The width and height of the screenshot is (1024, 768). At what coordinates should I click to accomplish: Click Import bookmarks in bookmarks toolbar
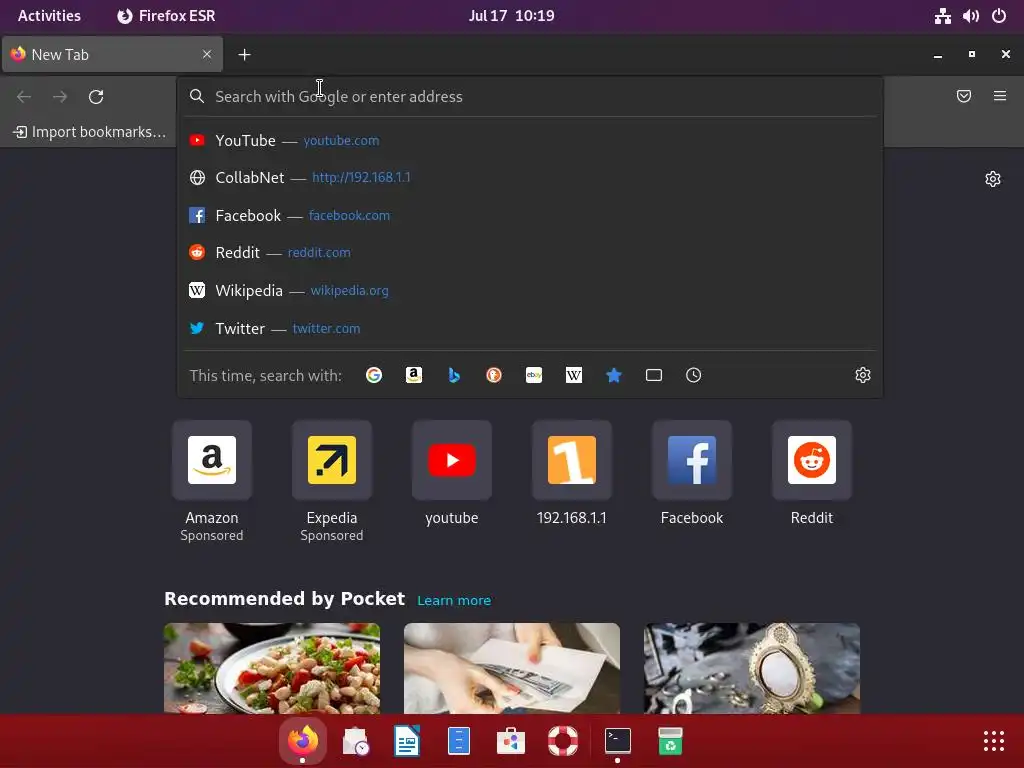pyautogui.click(x=90, y=132)
